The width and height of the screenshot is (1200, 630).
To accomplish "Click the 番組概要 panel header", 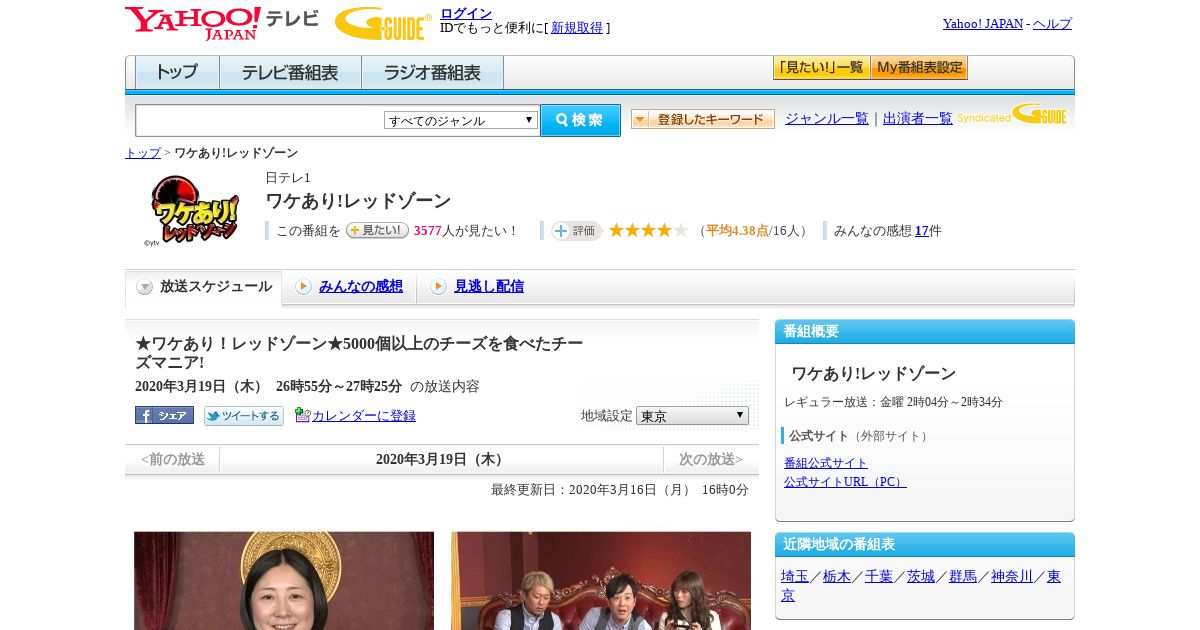I will [925, 332].
